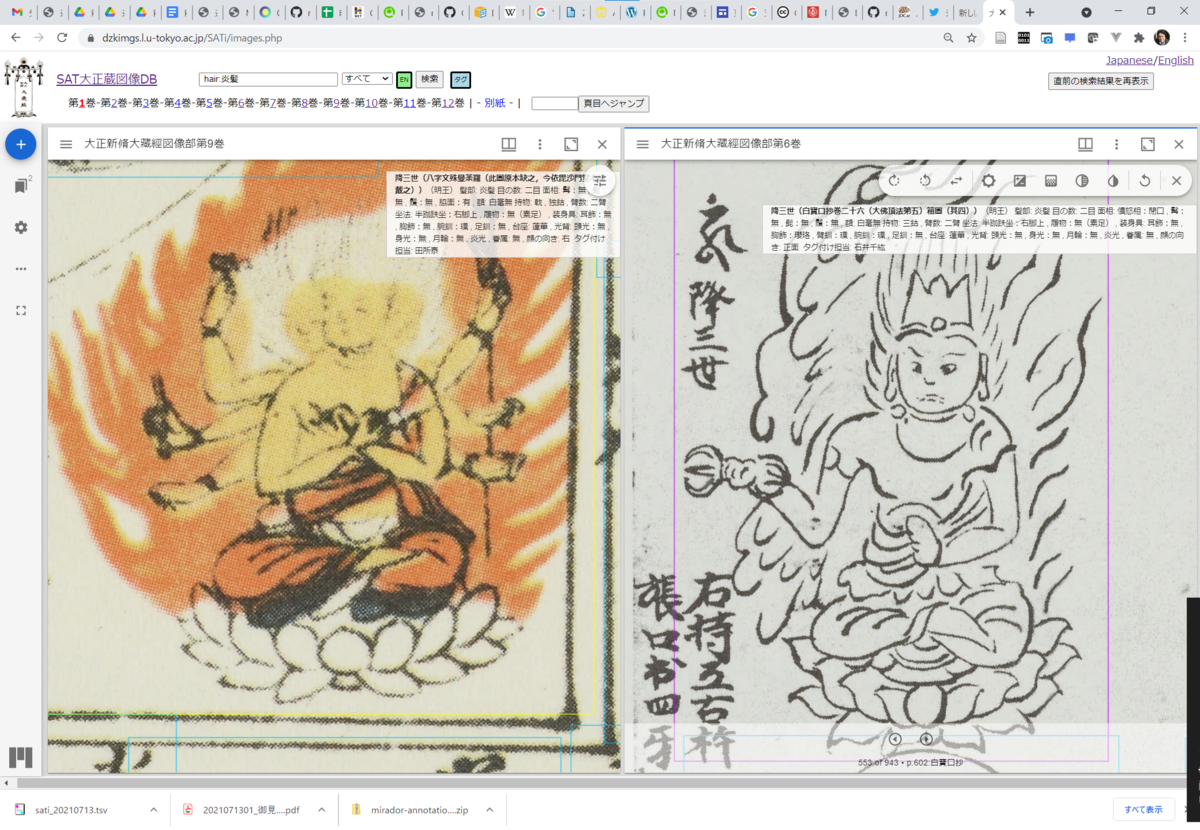Go to next page in 第6巻 viewer

tap(926, 739)
